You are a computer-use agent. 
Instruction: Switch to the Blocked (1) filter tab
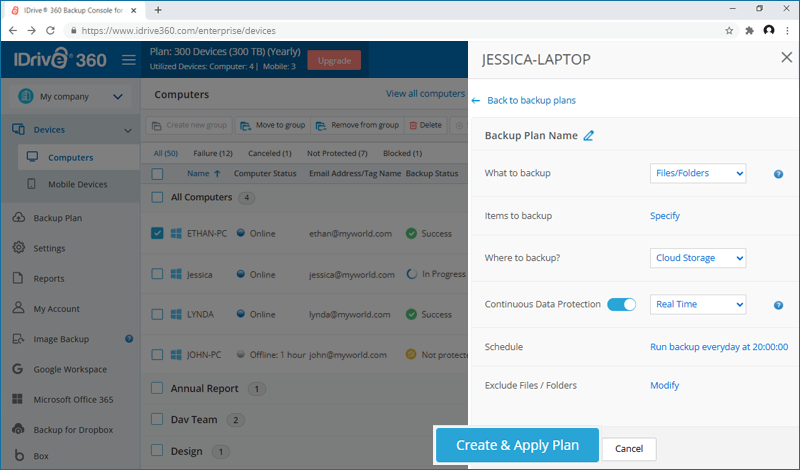coord(403,153)
